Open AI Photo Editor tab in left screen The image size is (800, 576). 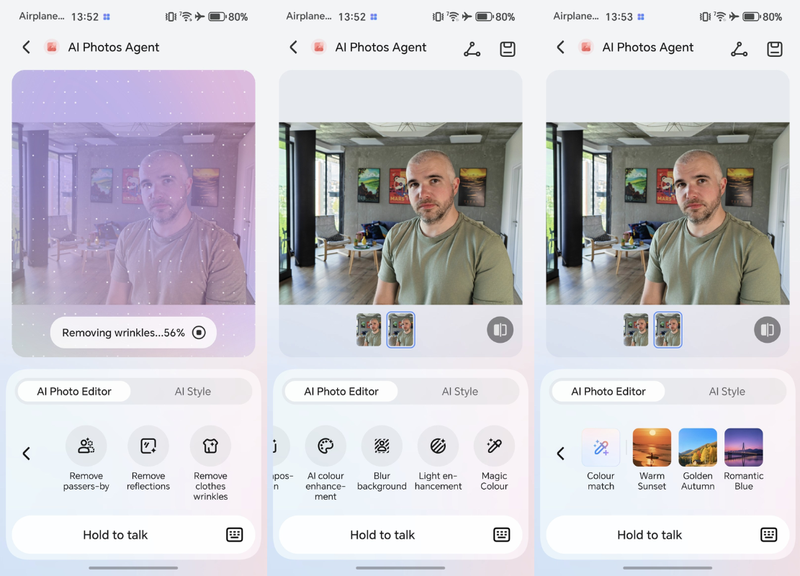(74, 391)
